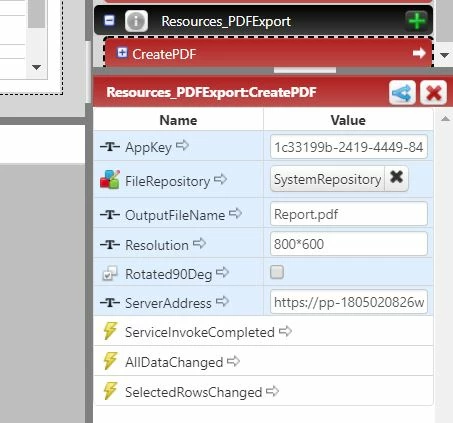Open Resources_PDFExport info icon
The height and width of the screenshot is (423, 453).
point(136,21)
